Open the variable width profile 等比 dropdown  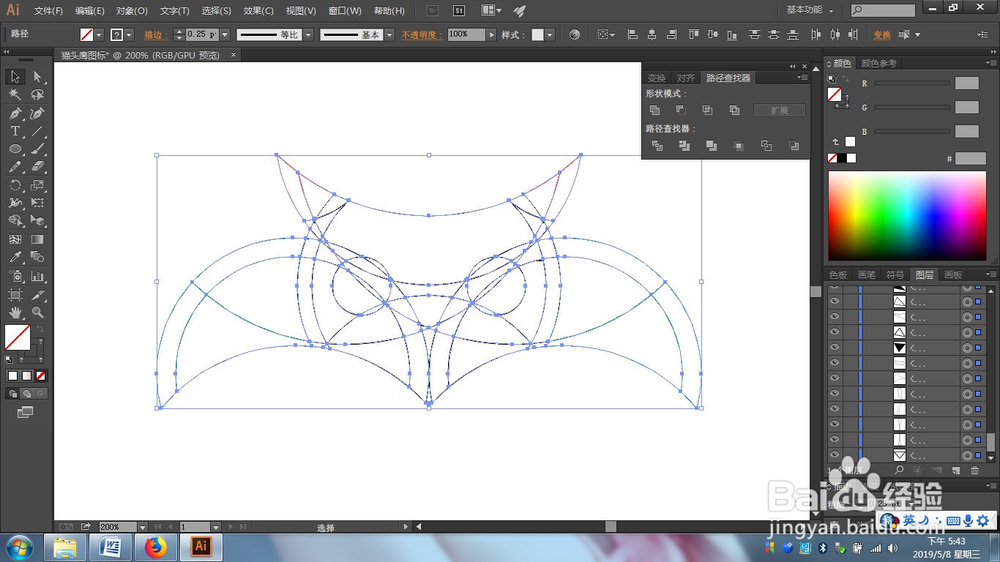coord(308,35)
